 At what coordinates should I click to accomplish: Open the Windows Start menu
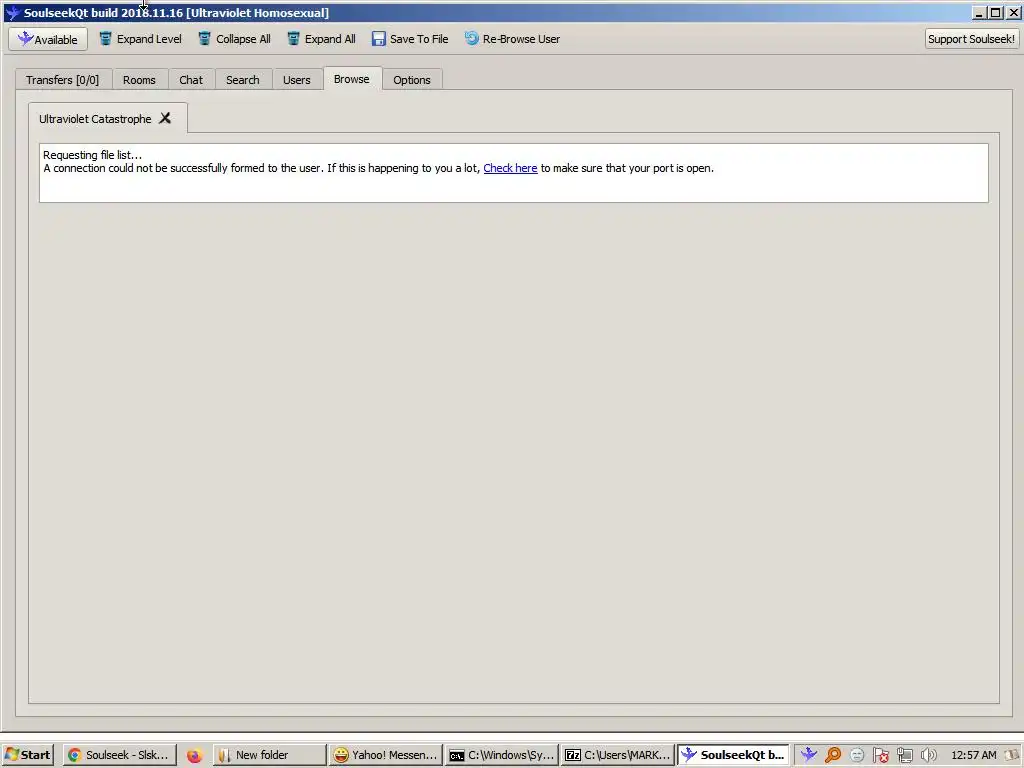click(x=27, y=755)
